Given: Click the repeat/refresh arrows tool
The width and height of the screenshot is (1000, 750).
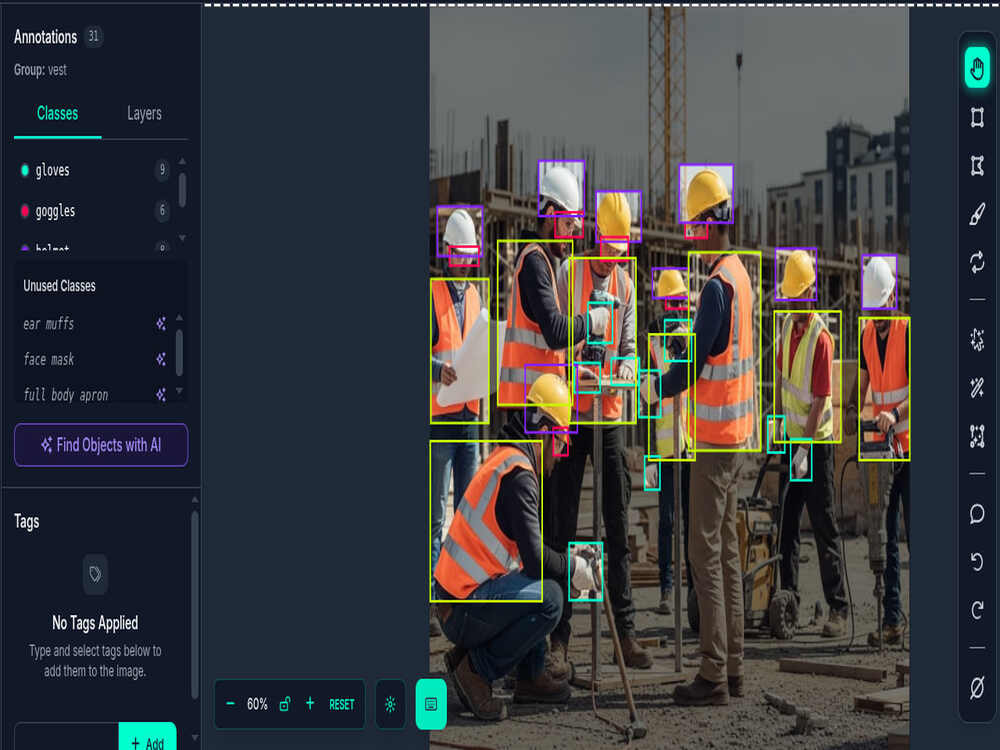Looking at the screenshot, I should click(977, 262).
